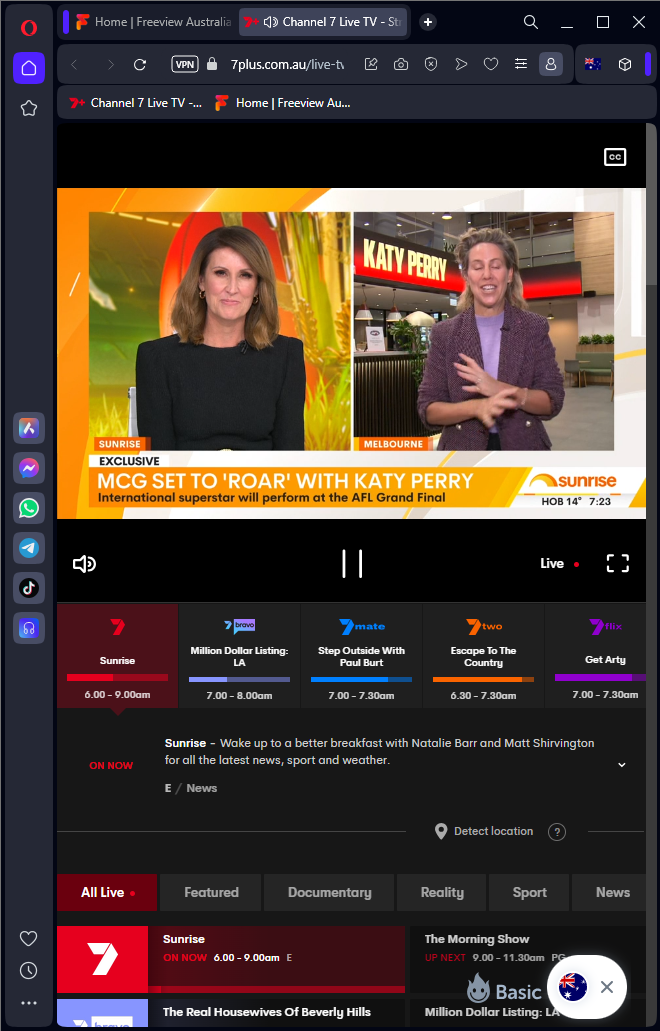This screenshot has height=1031, width=660.
Task: Open WhatsApp in the sidebar
Action: pos(29,508)
